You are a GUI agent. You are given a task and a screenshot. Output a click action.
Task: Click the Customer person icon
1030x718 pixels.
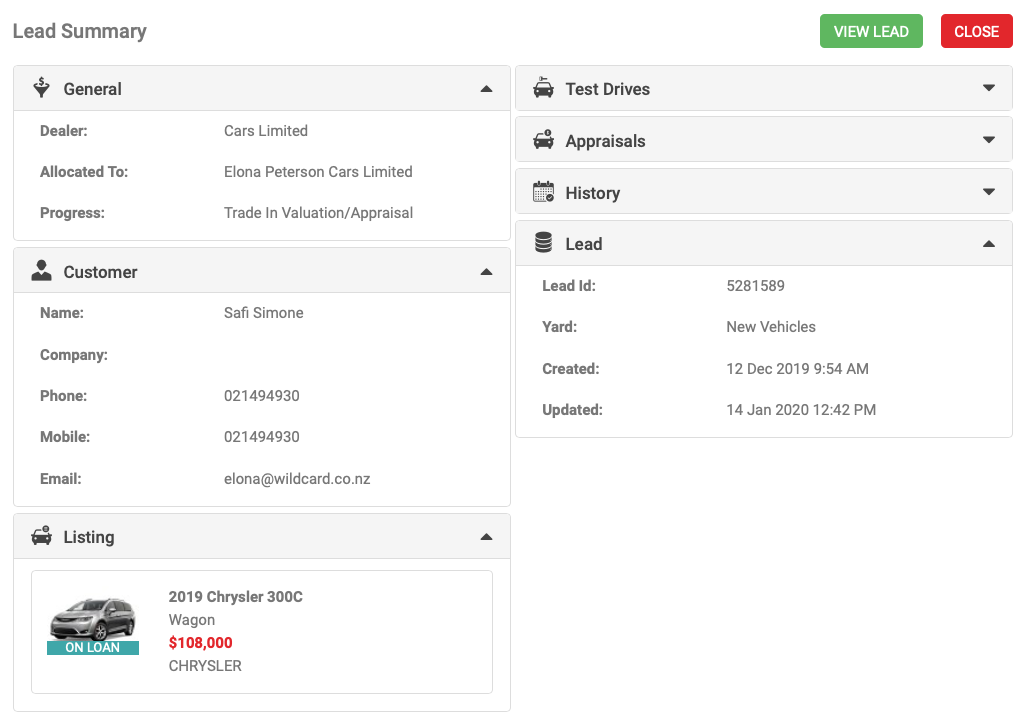[41, 271]
